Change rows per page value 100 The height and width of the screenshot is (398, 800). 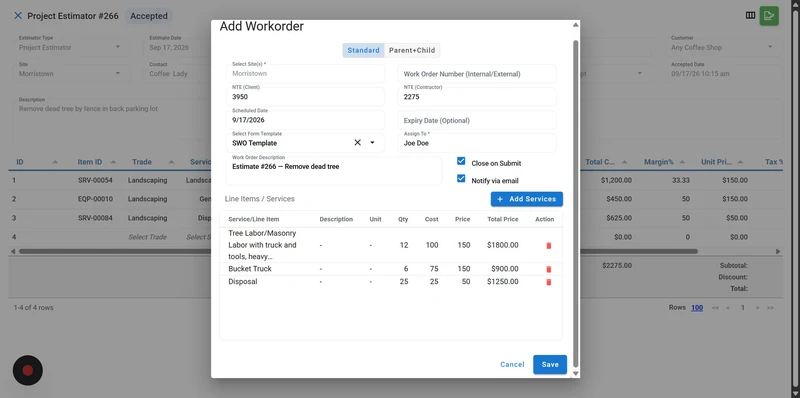[697, 308]
